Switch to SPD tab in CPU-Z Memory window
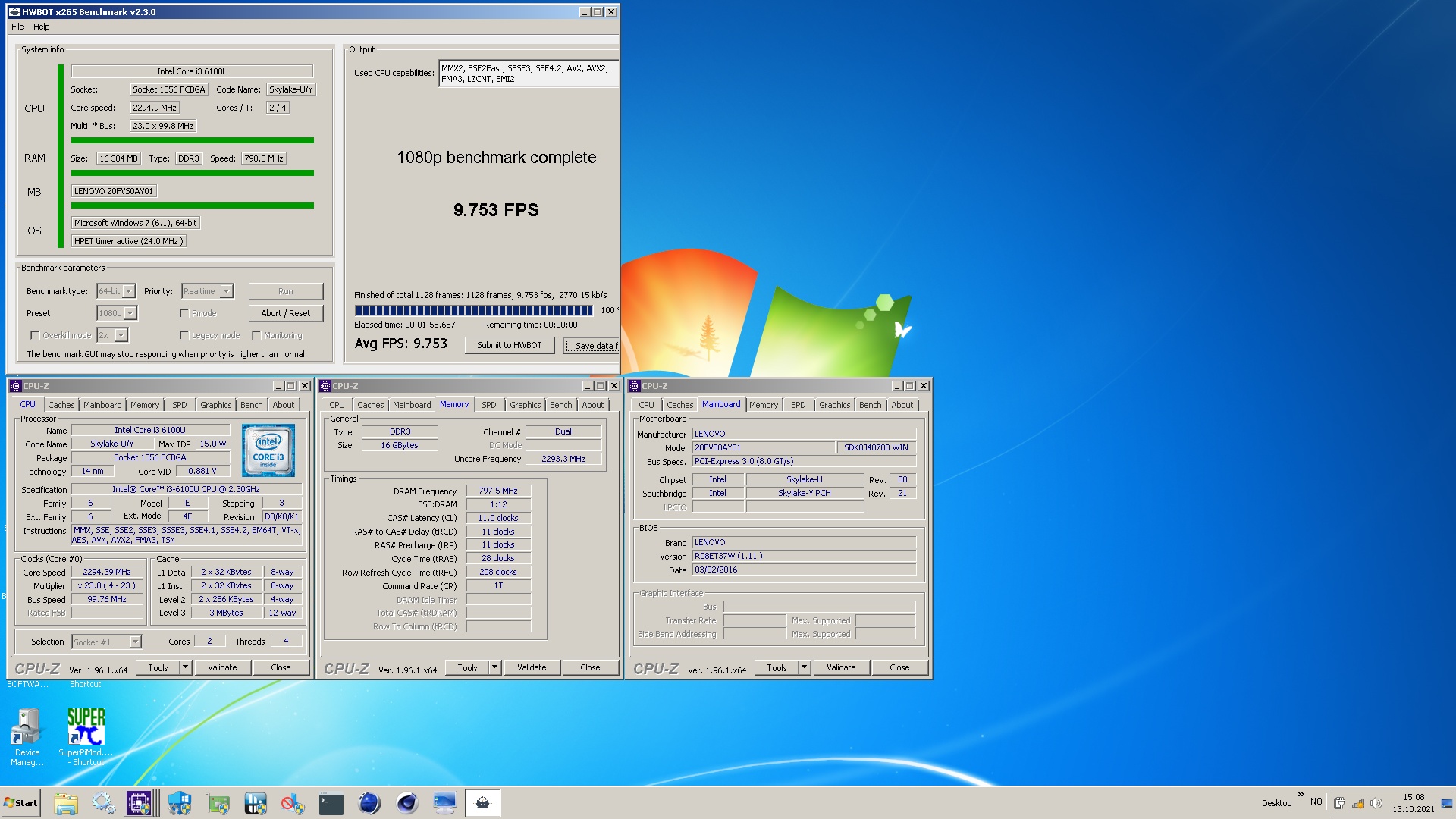The height and width of the screenshot is (819, 1456). coord(489,405)
